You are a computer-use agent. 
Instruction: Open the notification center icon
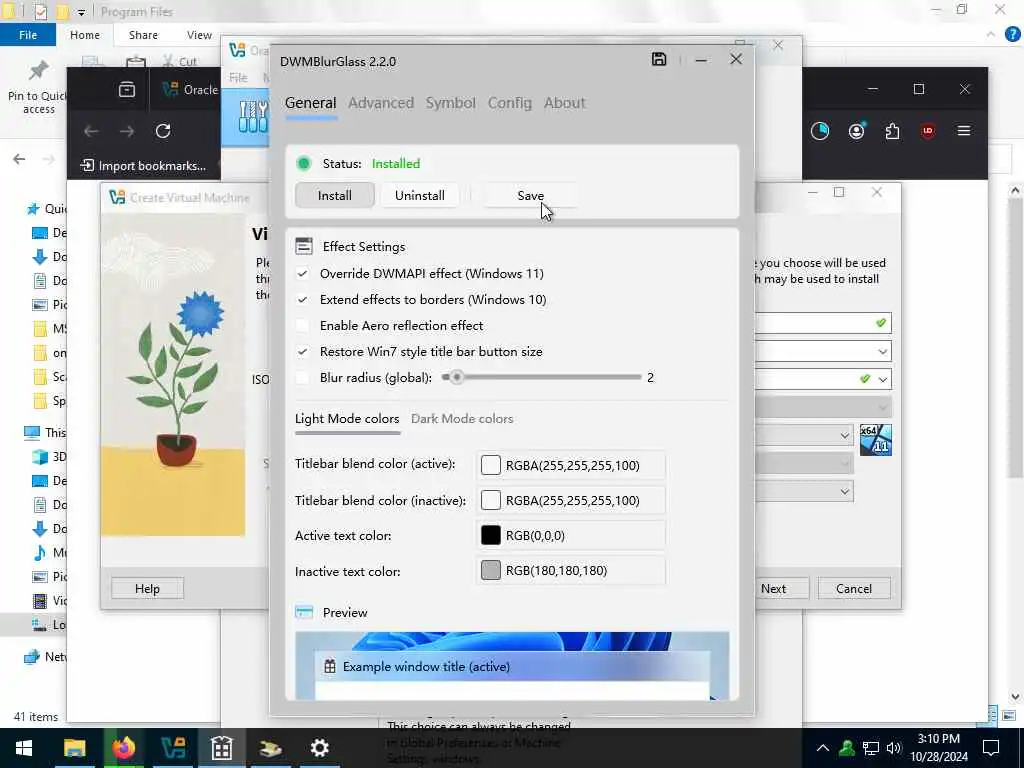point(991,748)
